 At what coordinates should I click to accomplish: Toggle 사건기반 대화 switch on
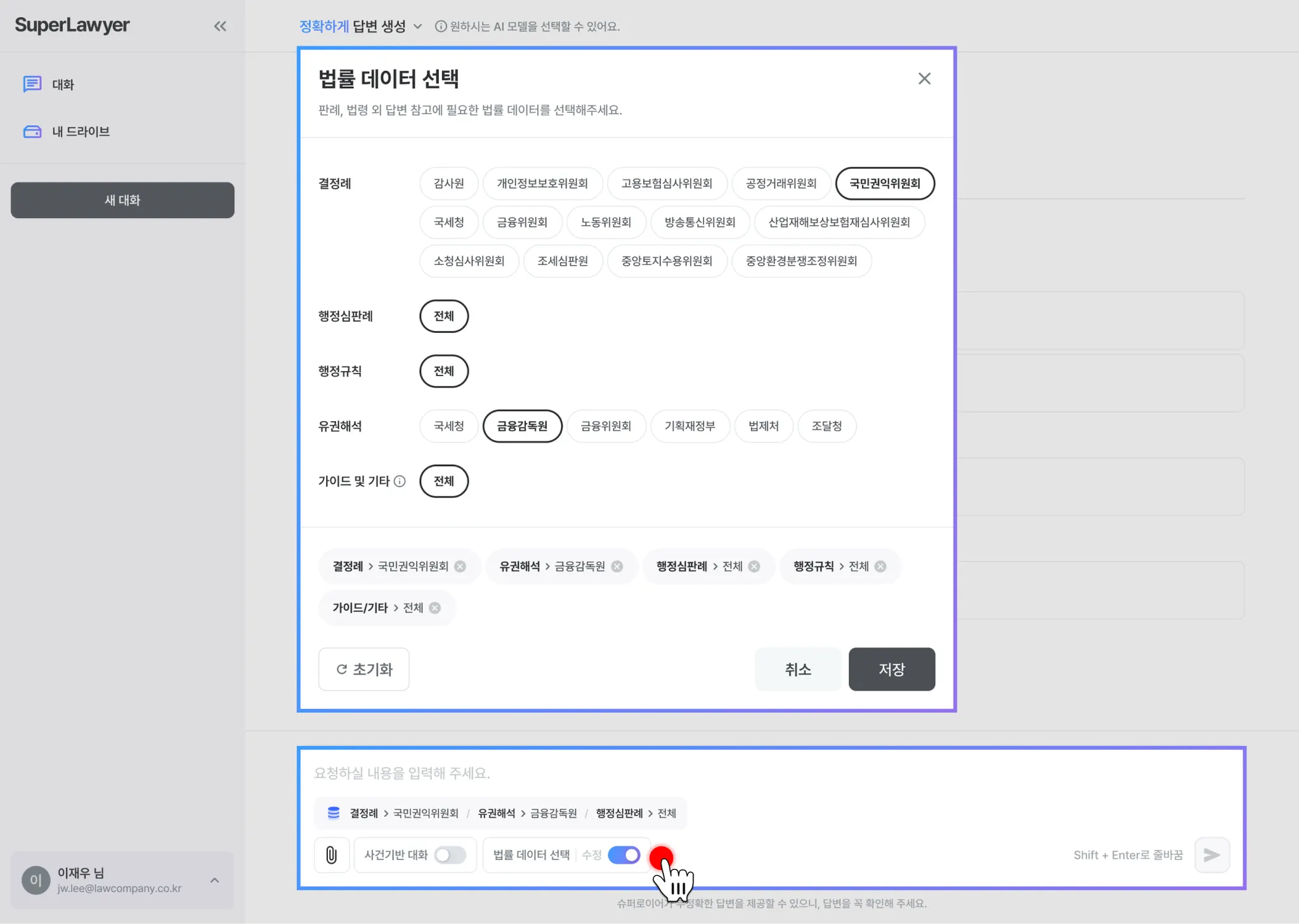450,855
